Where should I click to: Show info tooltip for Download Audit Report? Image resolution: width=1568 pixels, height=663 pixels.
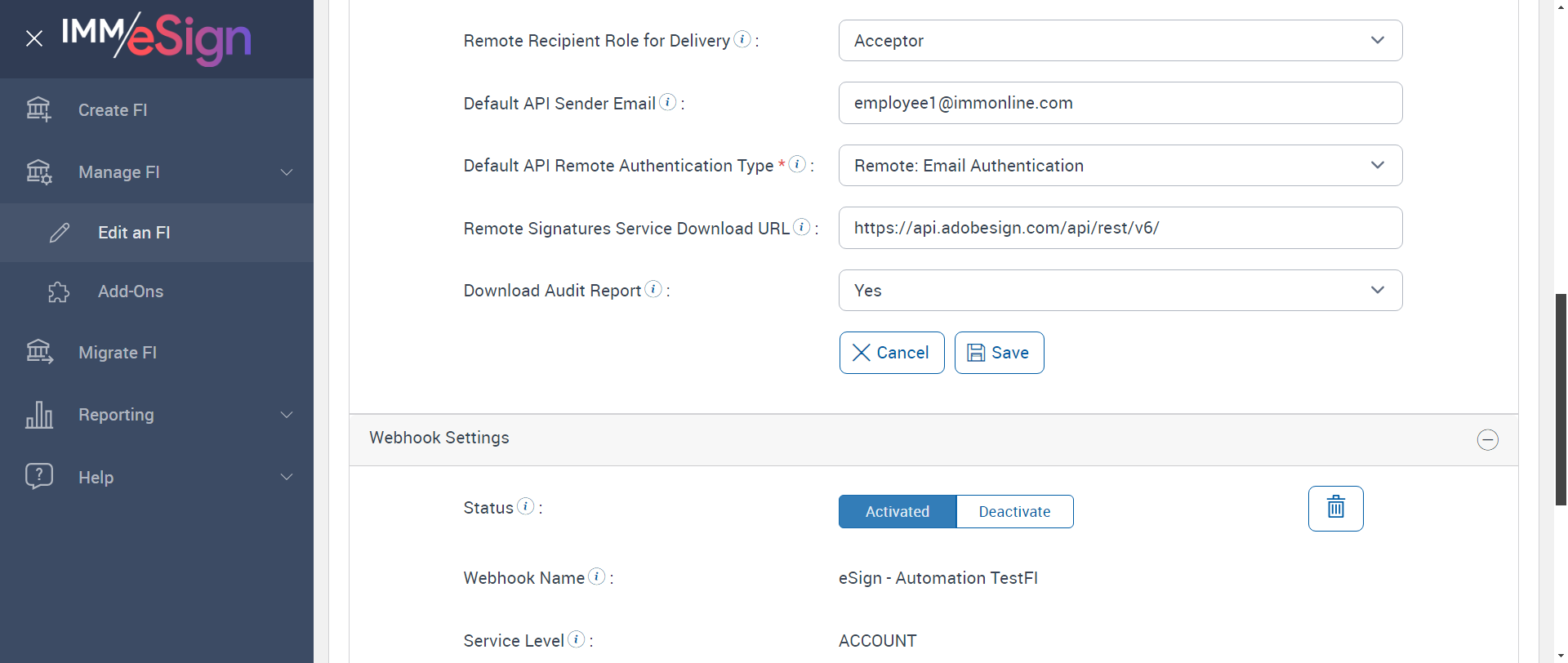653,289
